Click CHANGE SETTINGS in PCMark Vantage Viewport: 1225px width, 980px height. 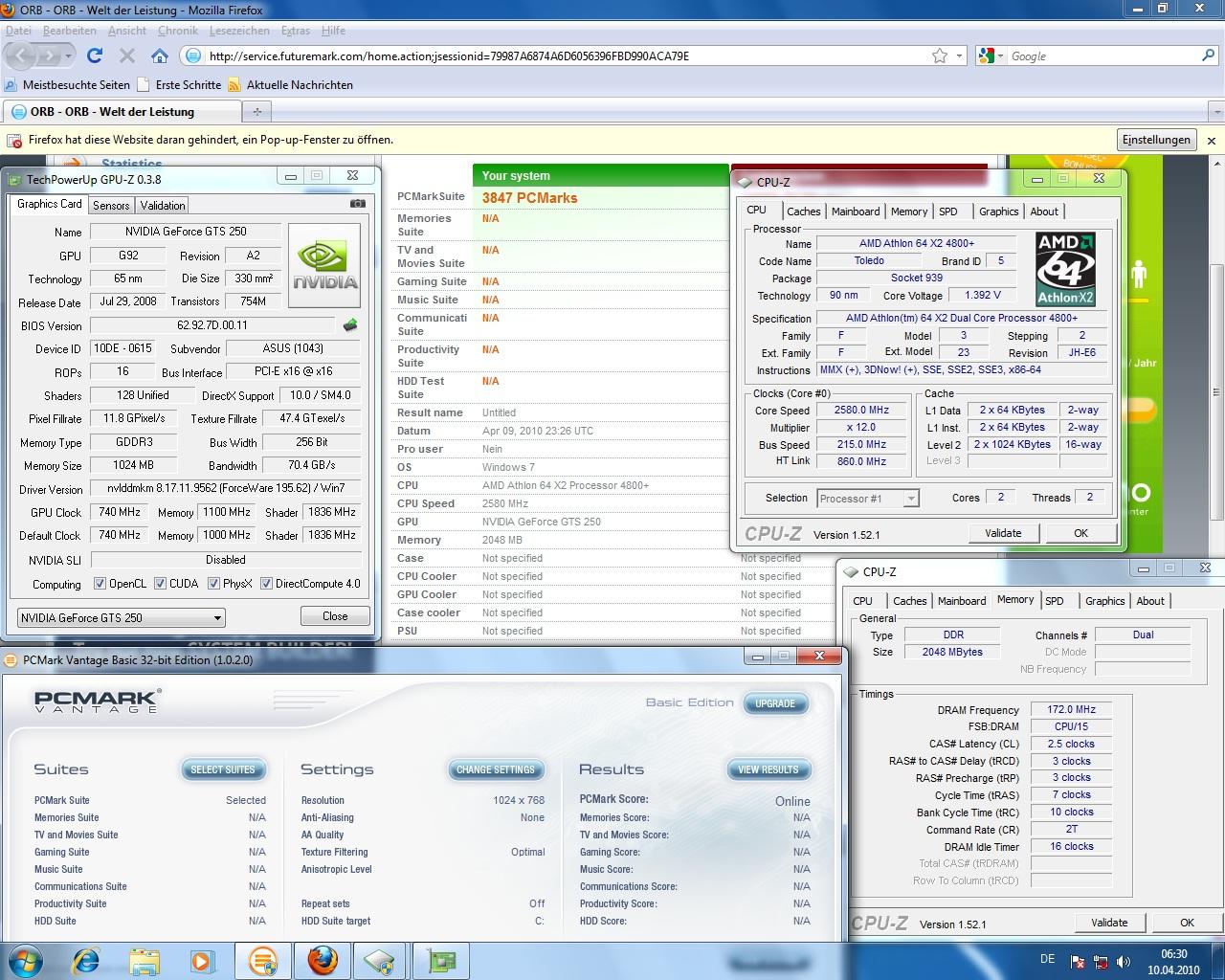point(496,769)
